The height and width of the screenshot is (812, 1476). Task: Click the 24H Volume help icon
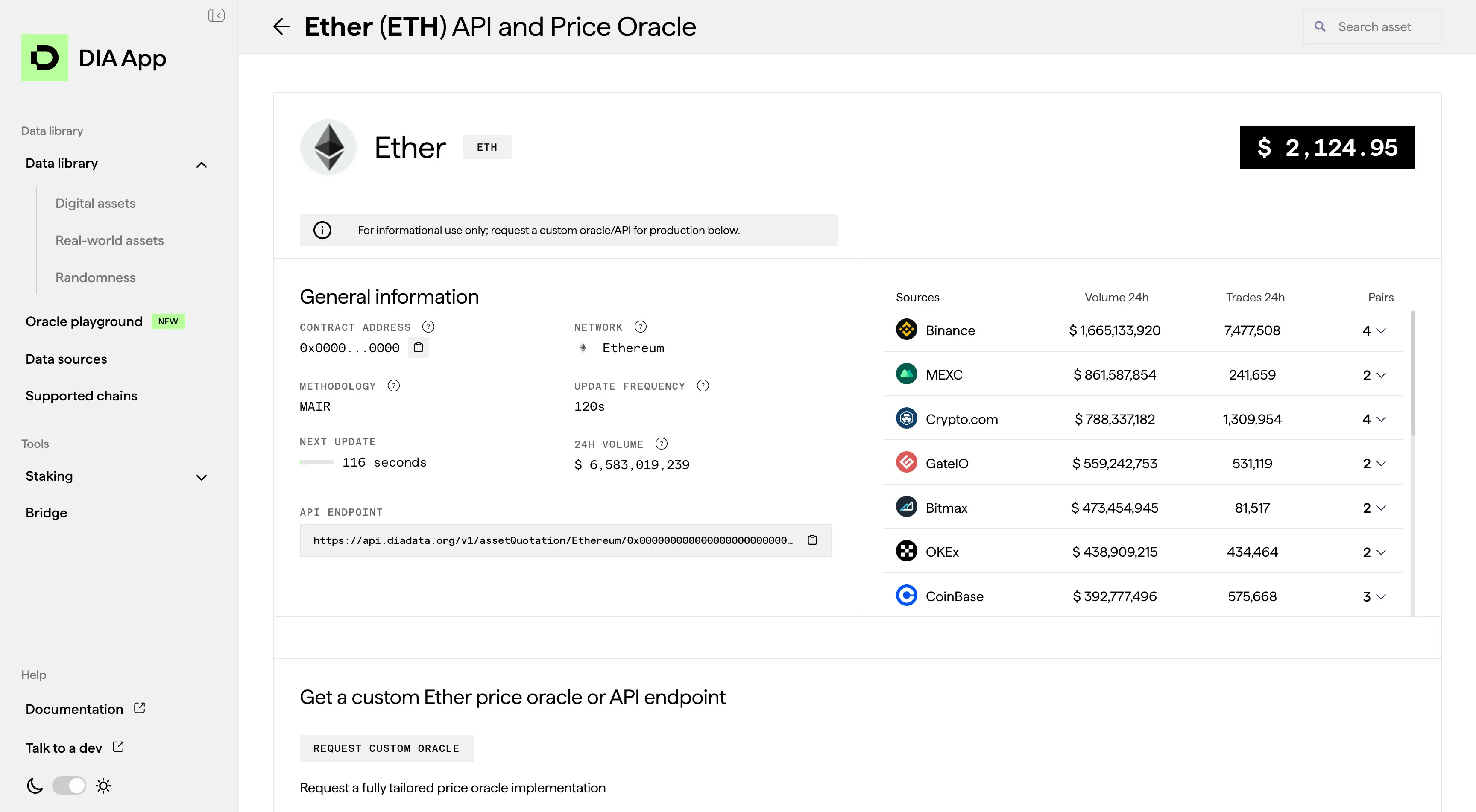(x=661, y=444)
